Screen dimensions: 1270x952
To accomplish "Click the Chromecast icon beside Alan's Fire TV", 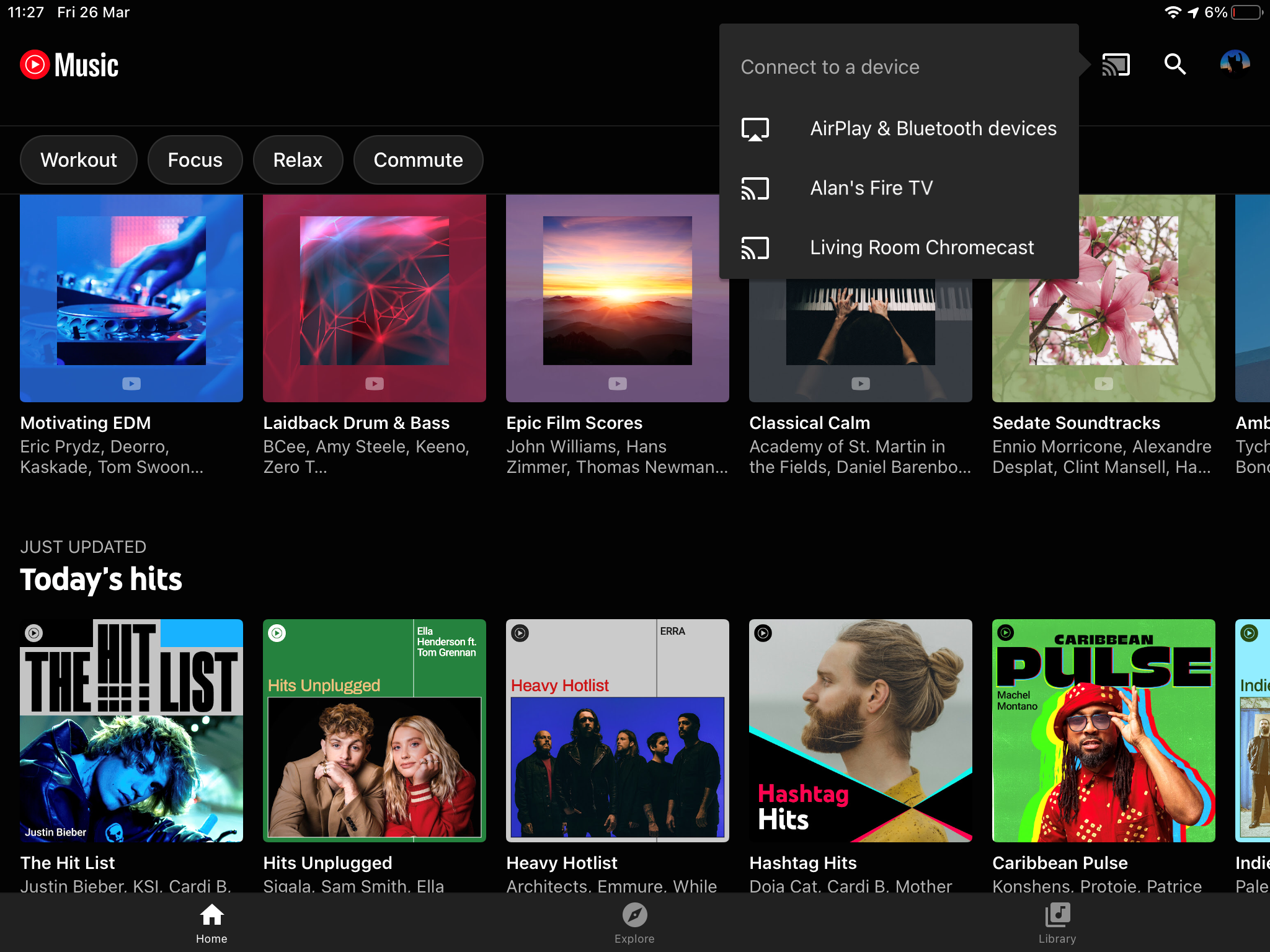I will [754, 188].
